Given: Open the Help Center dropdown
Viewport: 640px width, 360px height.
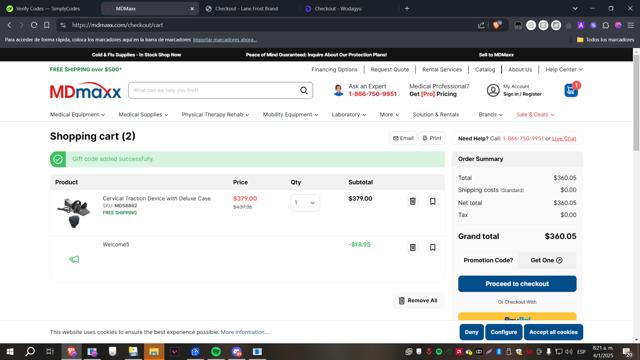Looking at the screenshot, I should [x=564, y=69].
